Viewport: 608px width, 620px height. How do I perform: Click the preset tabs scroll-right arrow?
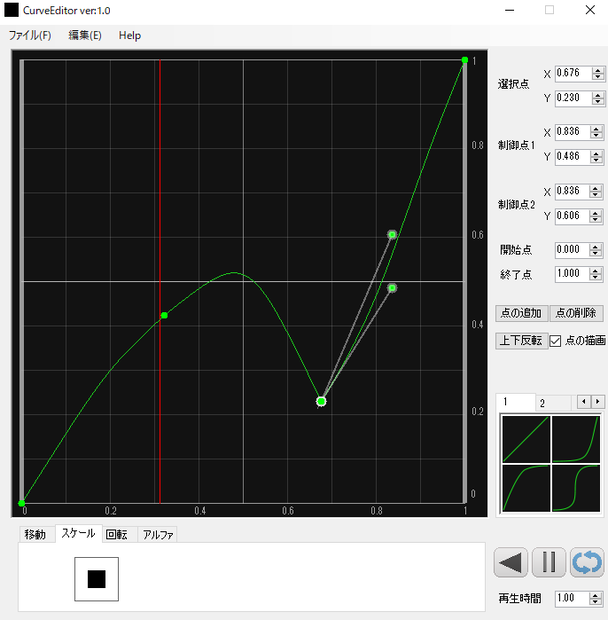(x=598, y=402)
